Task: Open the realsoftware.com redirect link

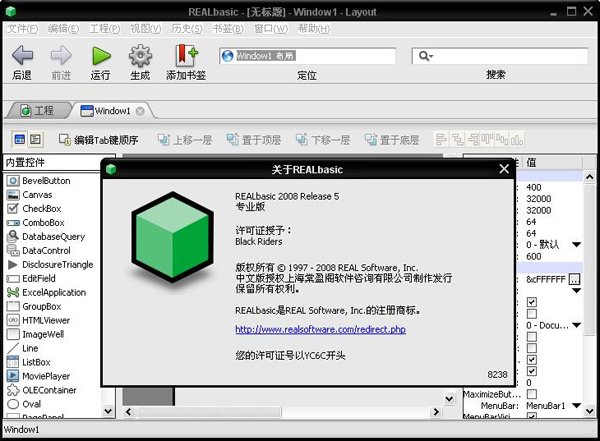Action: point(320,329)
